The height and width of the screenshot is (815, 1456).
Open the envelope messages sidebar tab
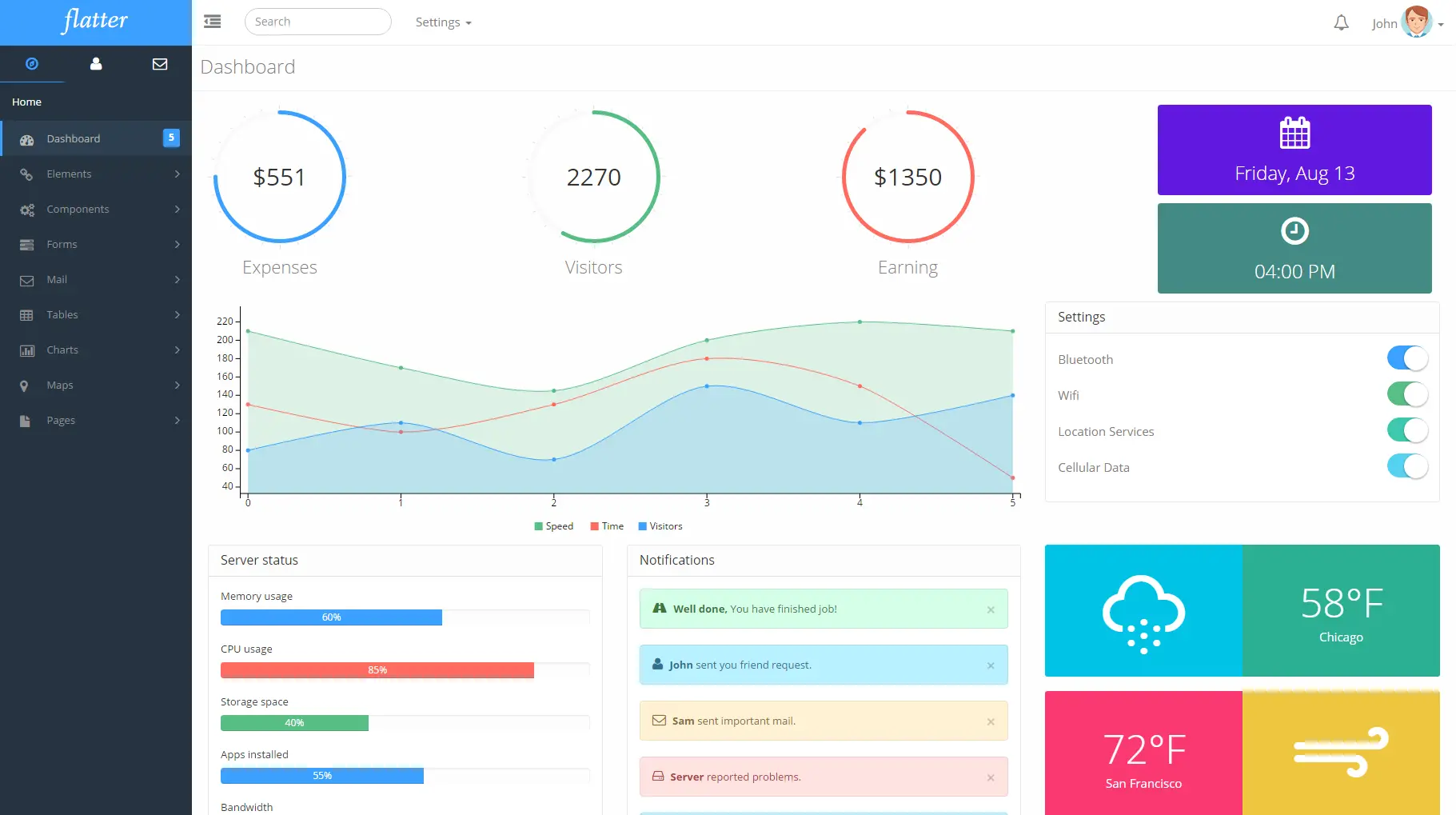click(x=160, y=64)
